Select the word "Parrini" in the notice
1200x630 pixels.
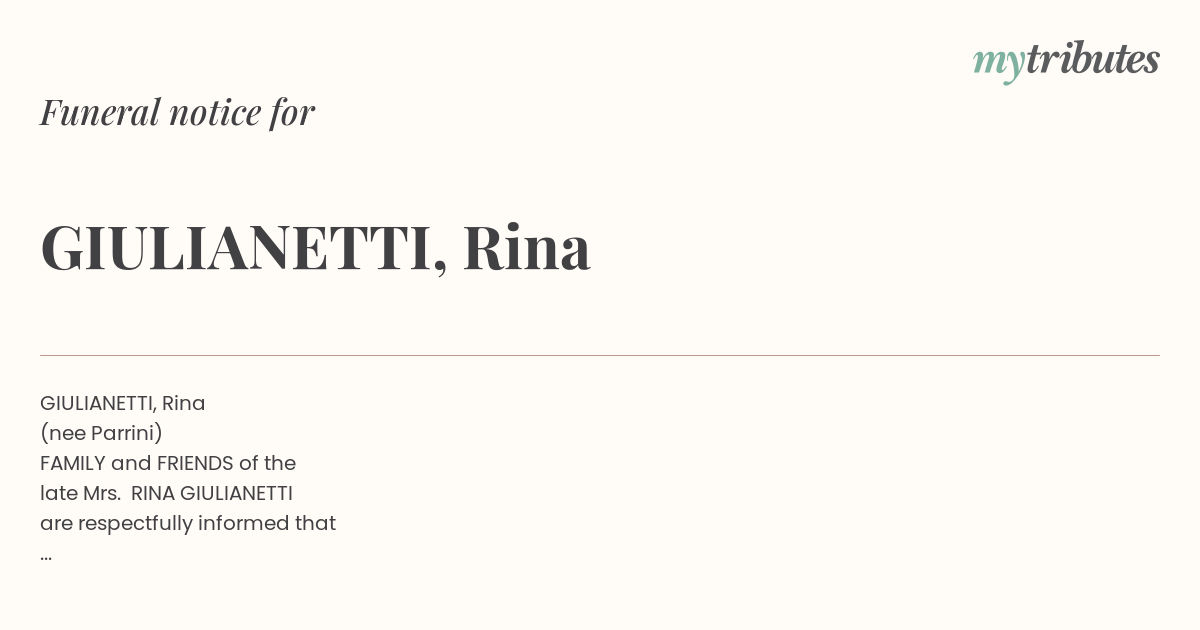point(122,434)
